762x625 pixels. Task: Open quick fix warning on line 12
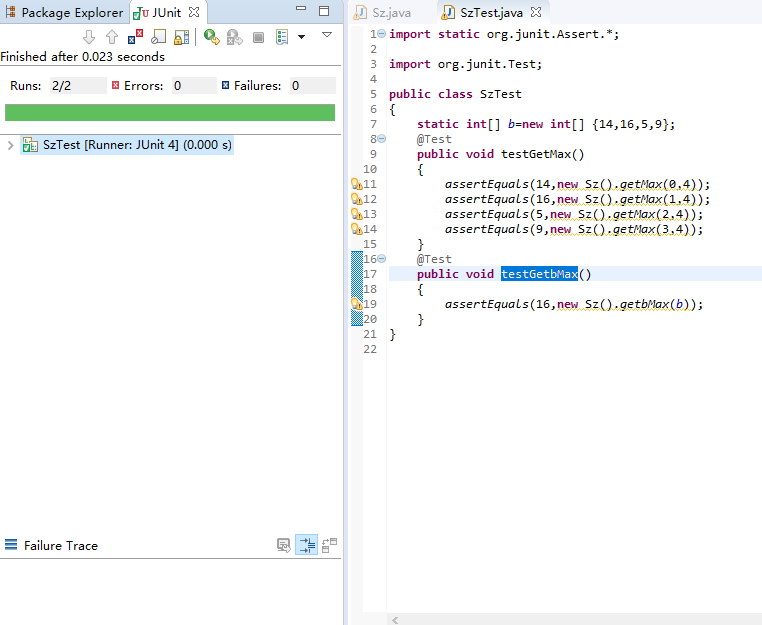(357, 199)
